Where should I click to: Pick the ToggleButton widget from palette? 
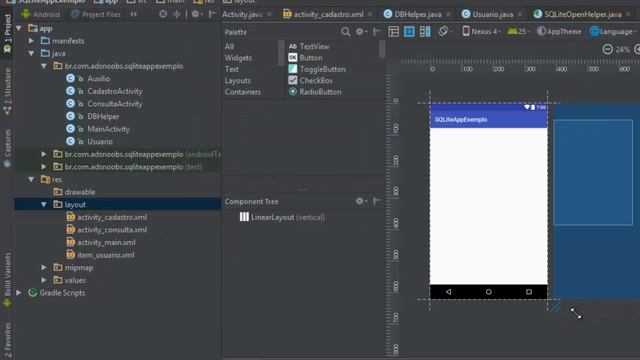[x=317, y=69]
